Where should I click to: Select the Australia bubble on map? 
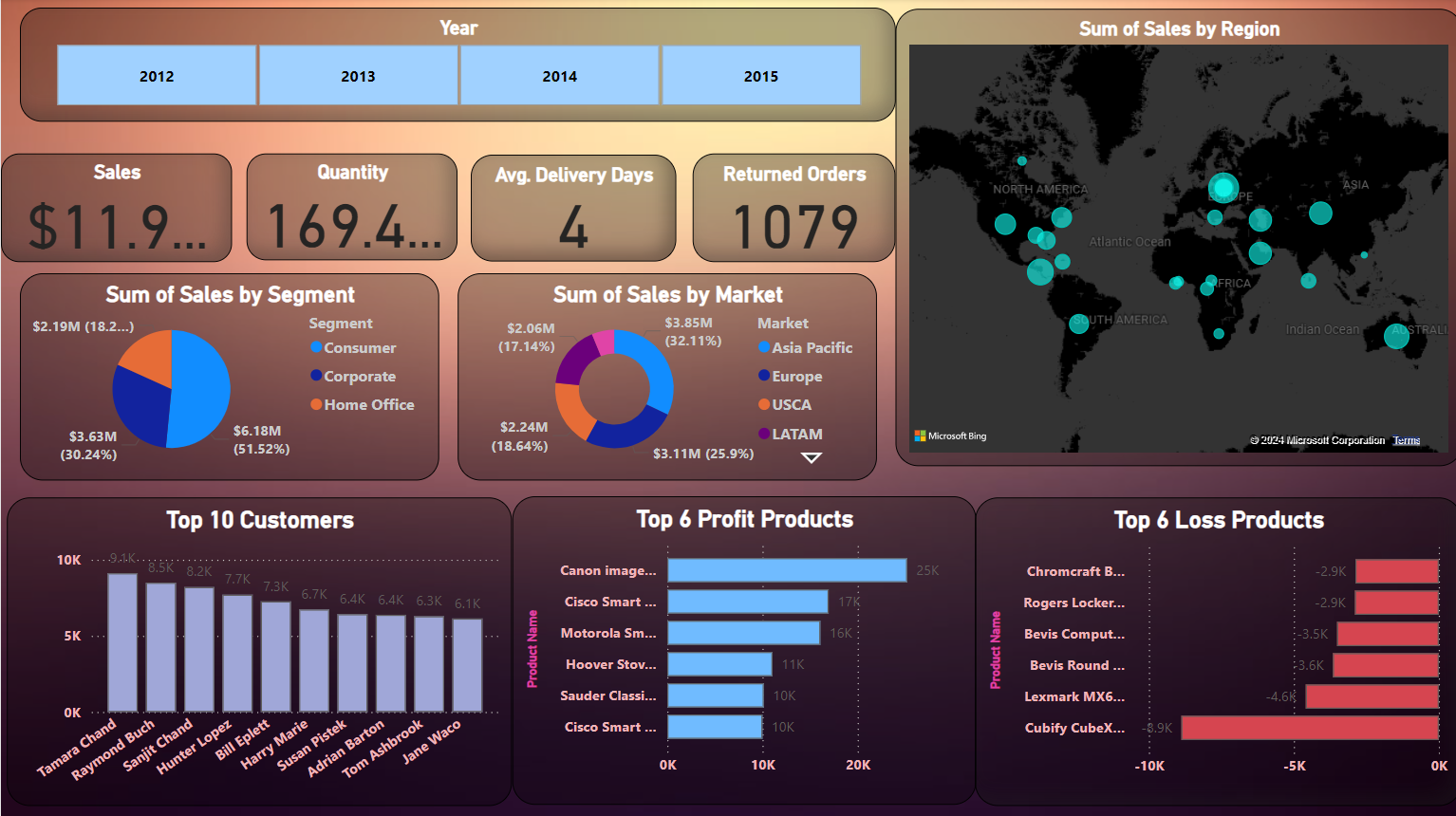[1395, 336]
